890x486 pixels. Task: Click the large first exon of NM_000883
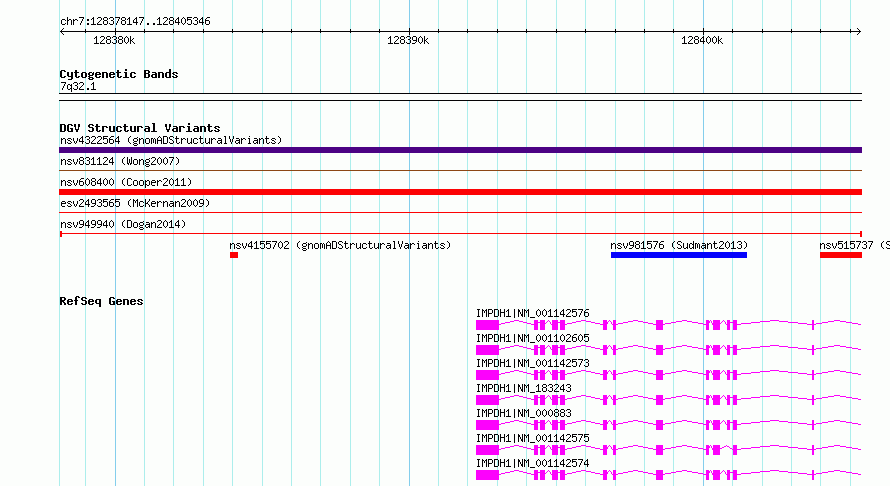pos(487,425)
